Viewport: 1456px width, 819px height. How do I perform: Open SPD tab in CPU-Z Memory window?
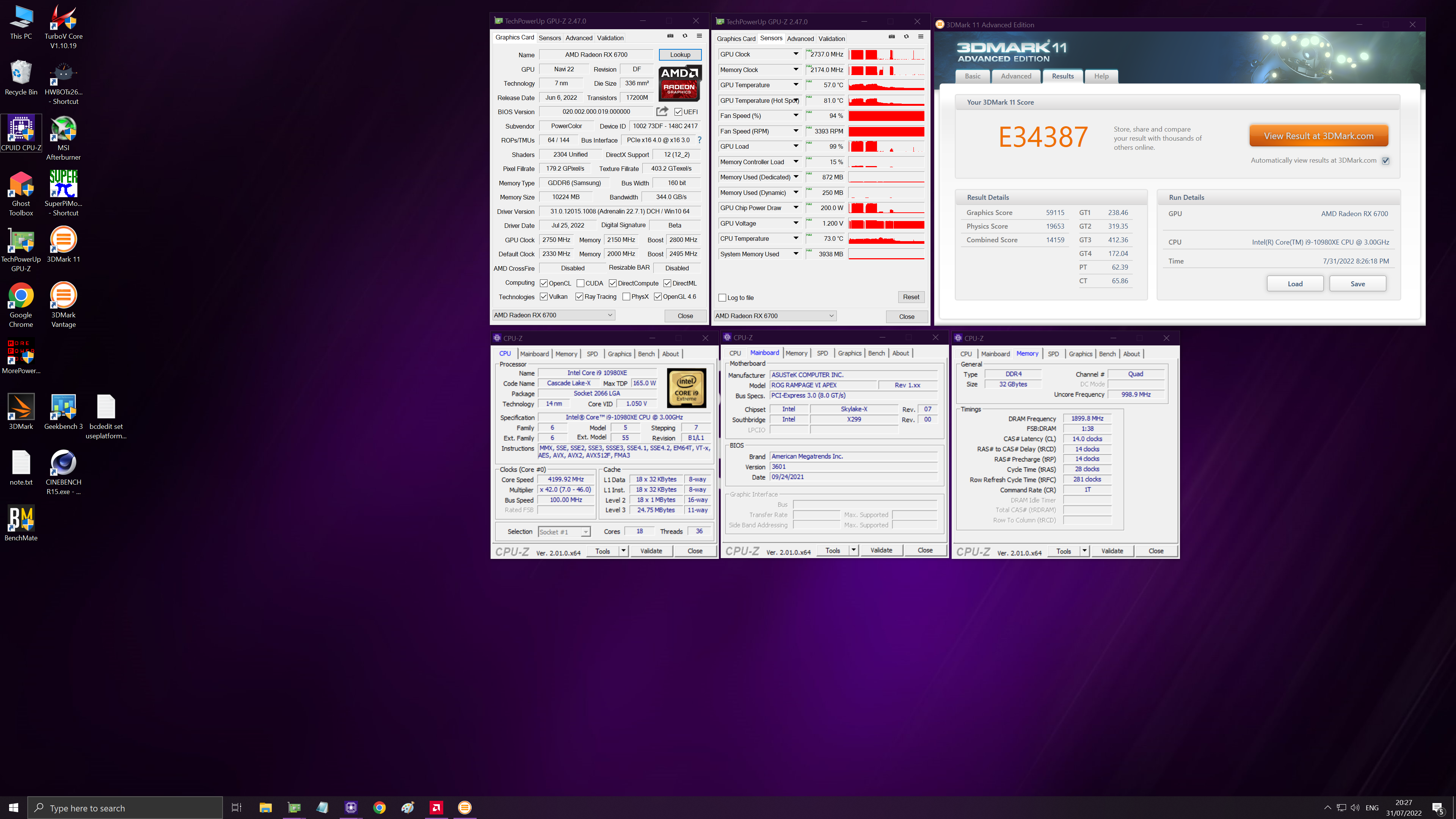1053,354
